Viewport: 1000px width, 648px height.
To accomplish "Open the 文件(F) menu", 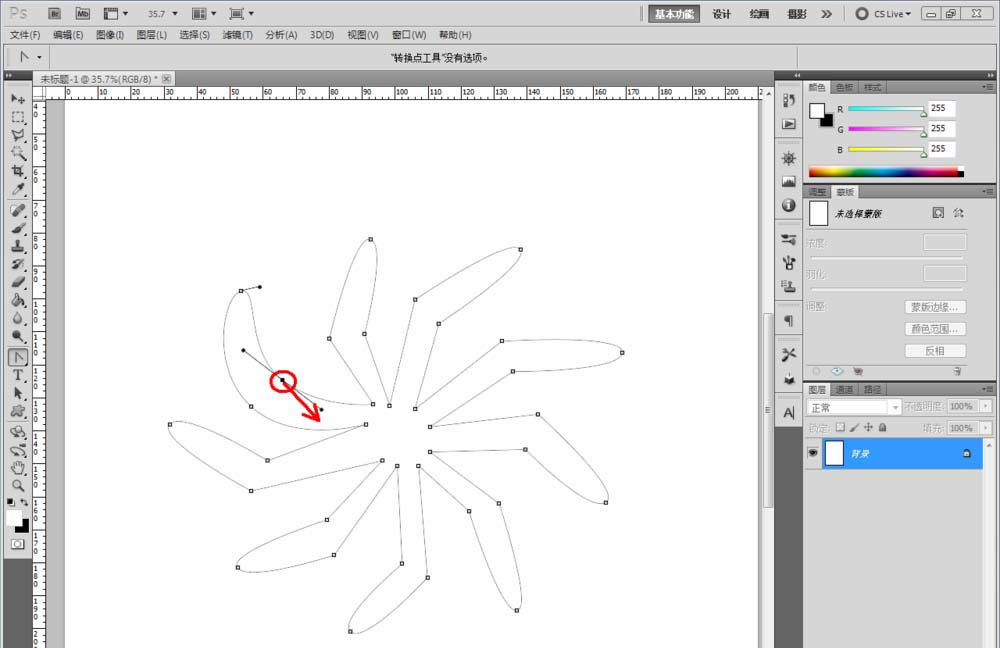I will coord(25,34).
